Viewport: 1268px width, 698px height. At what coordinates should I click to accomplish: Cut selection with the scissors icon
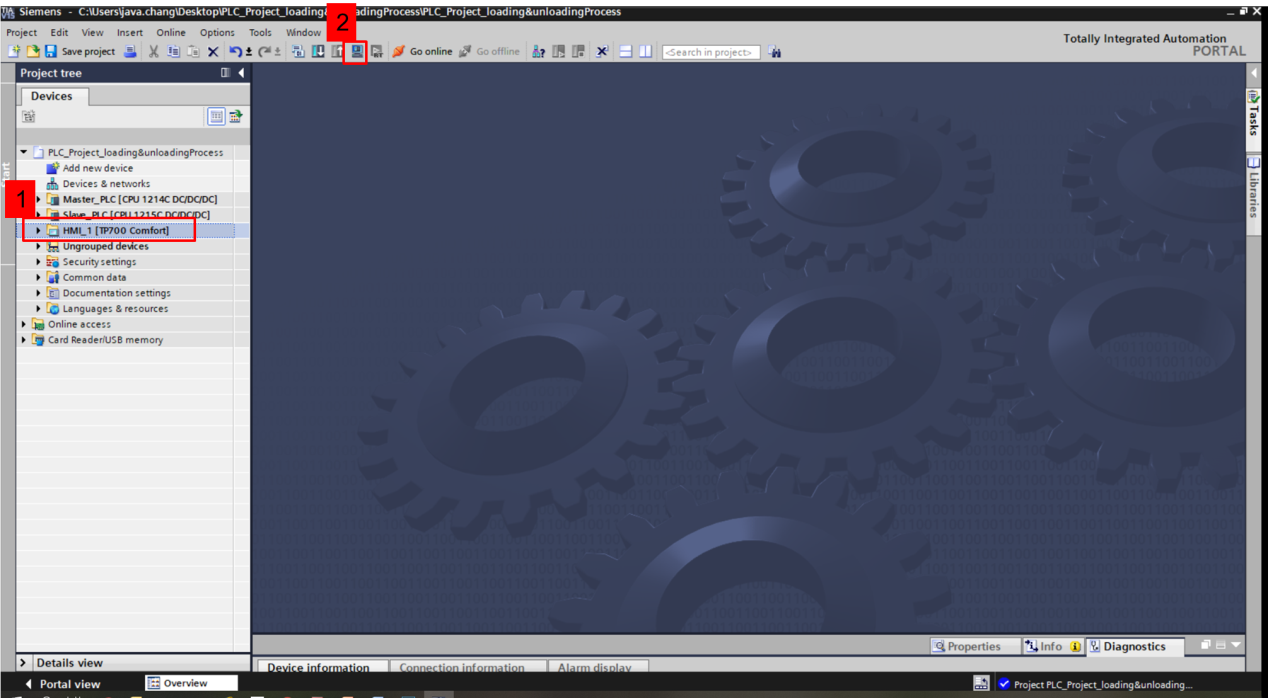click(154, 51)
